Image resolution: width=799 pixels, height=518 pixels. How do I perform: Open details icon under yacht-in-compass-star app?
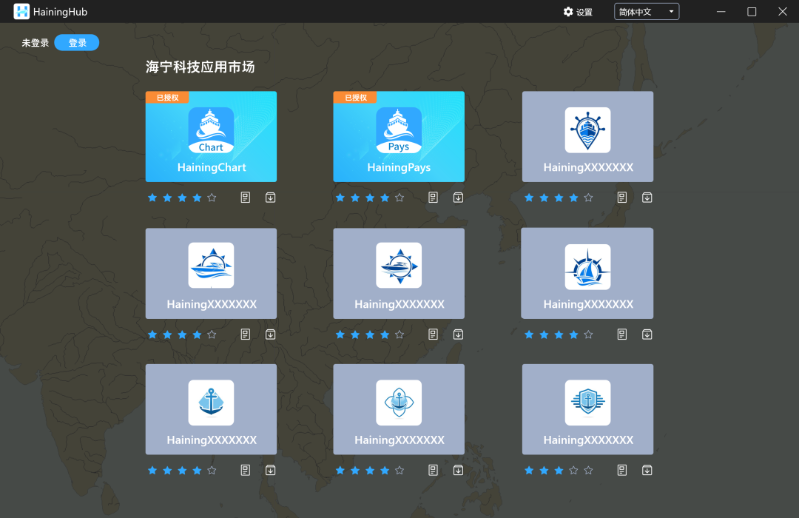(433, 335)
